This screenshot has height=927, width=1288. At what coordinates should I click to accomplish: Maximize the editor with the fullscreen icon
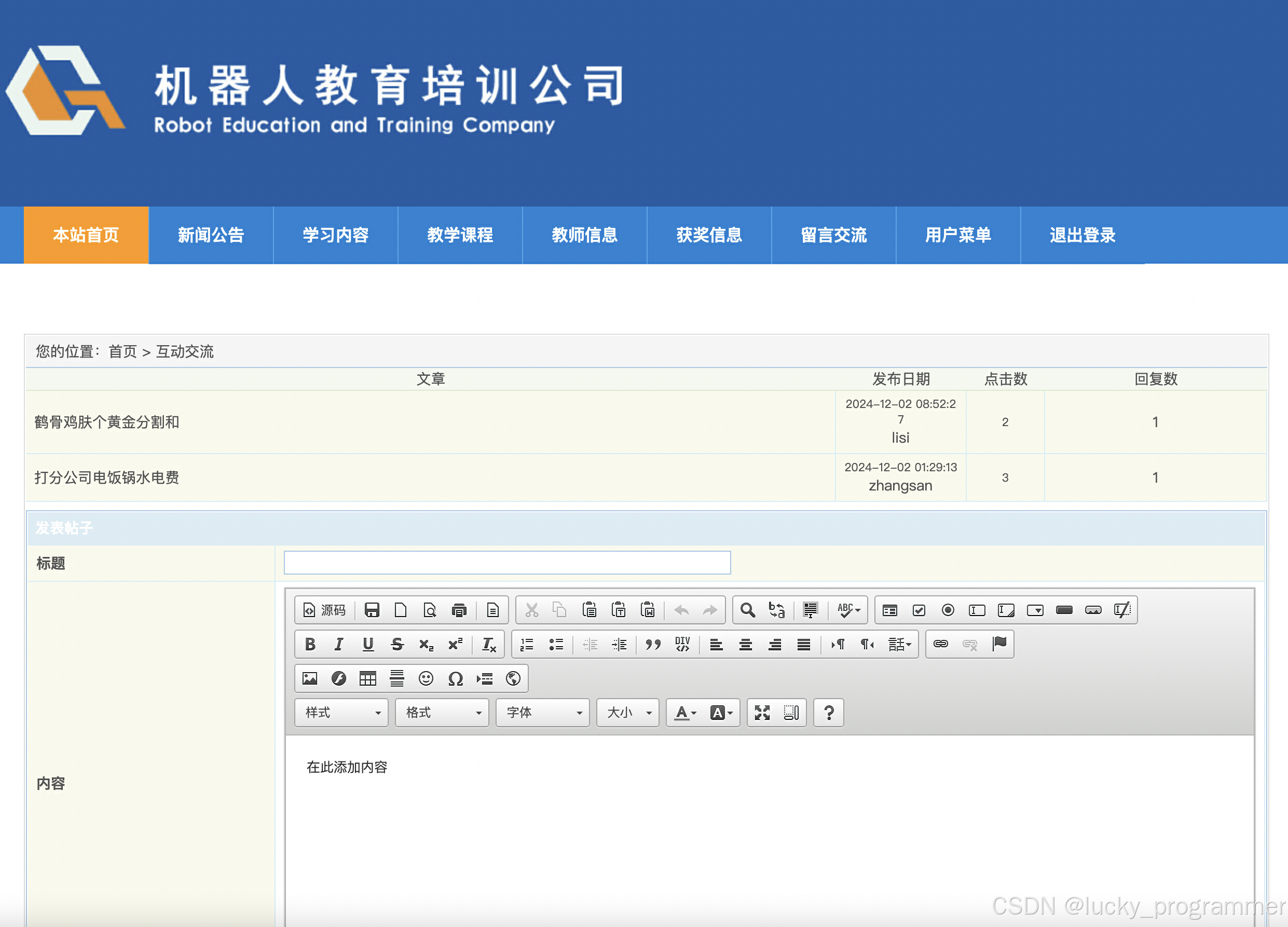pos(762,712)
